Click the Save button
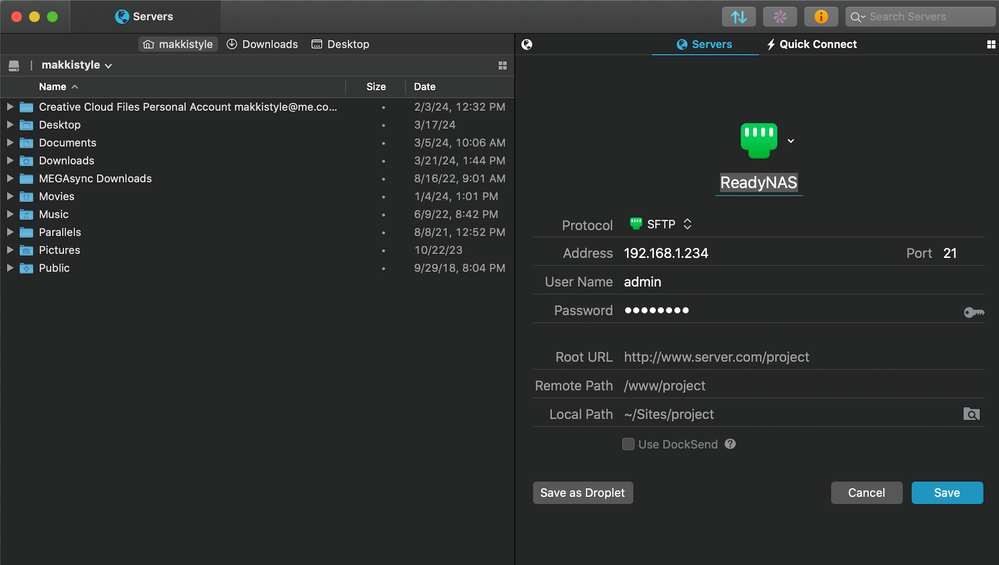Viewport: 999px width, 565px height. (x=946, y=492)
